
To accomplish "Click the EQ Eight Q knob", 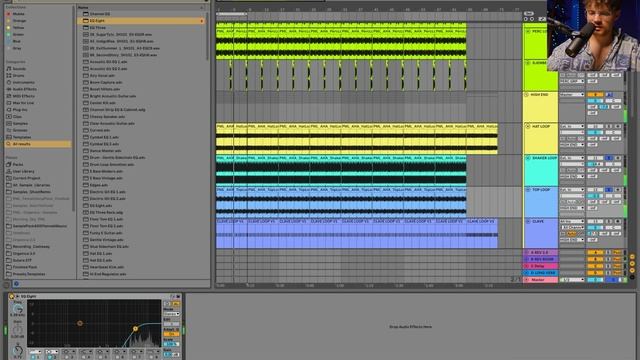I will (x=18, y=350).
